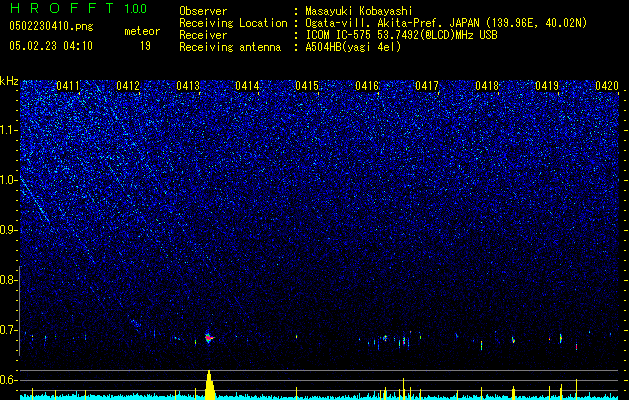Click the 0411 time marker
629x400 pixels.
pyautogui.click(x=68, y=86)
